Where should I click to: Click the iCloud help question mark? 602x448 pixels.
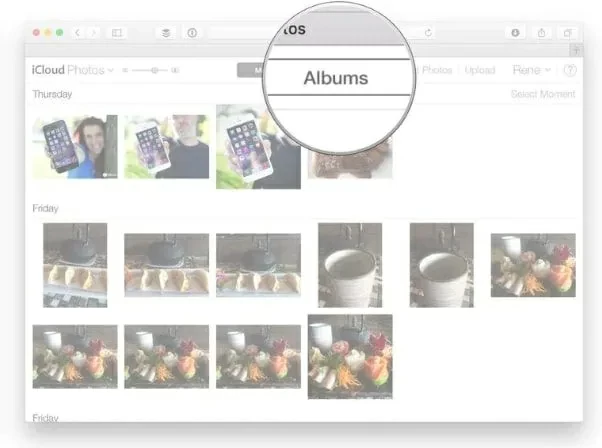tap(570, 70)
